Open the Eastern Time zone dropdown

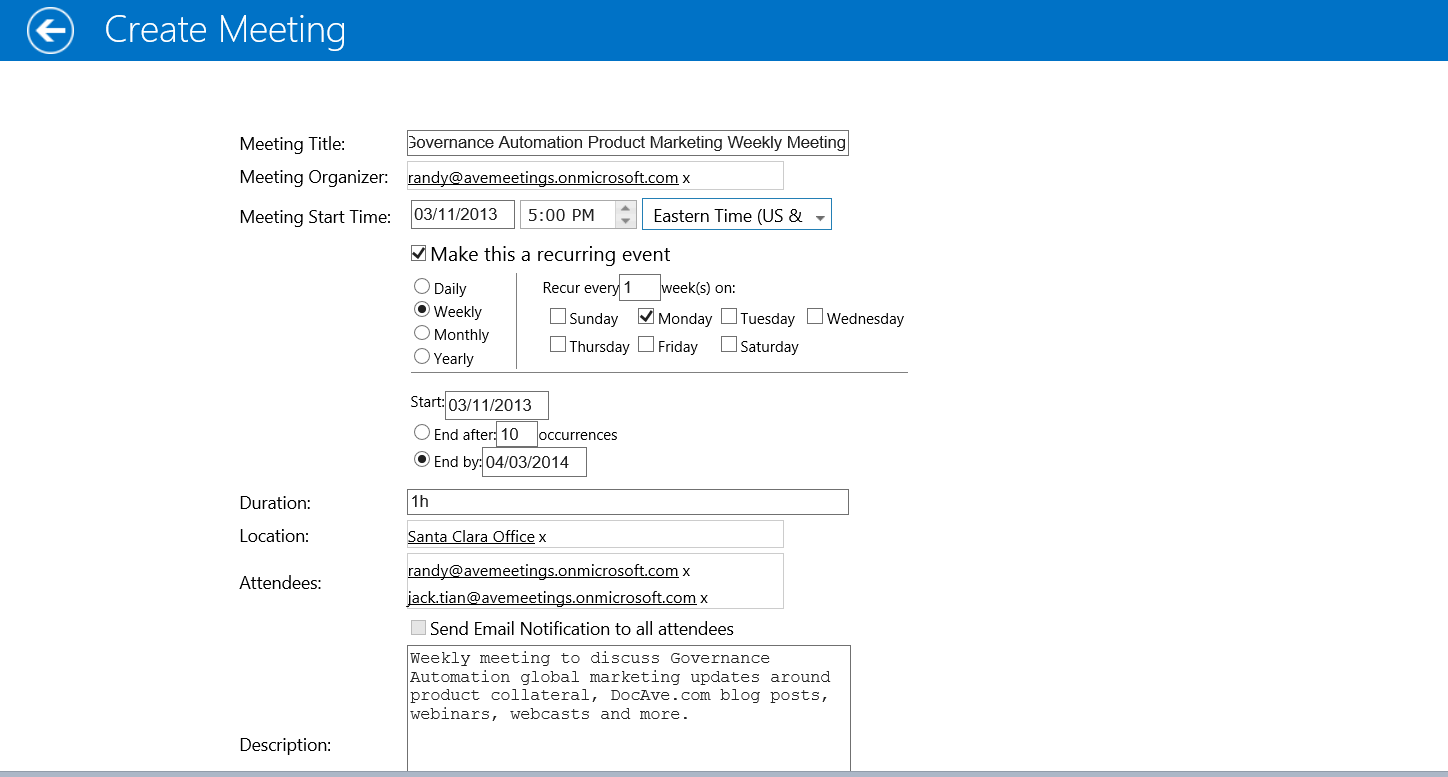[736, 215]
